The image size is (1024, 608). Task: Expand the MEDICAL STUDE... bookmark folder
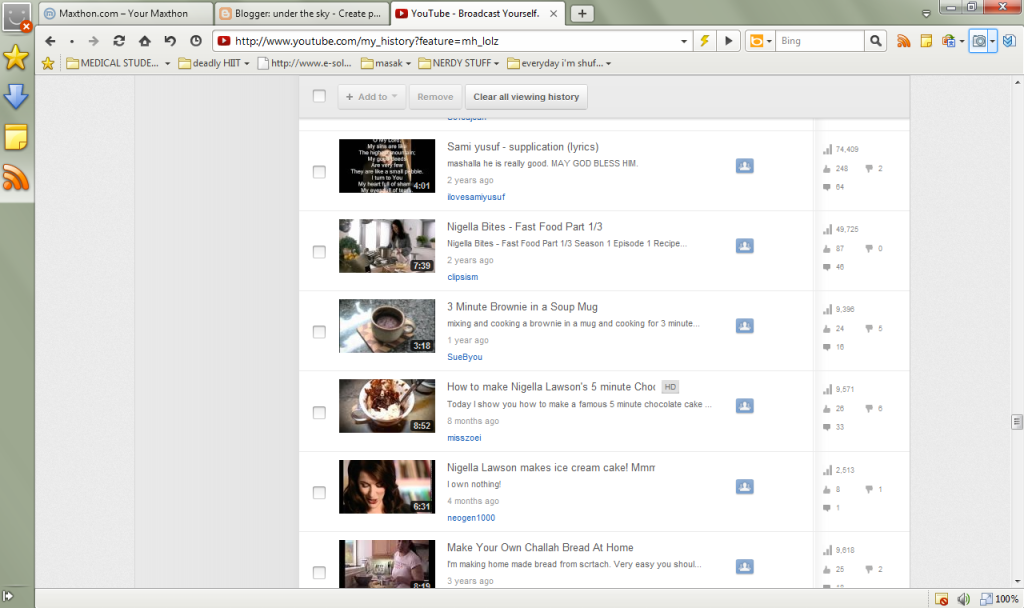tap(168, 63)
